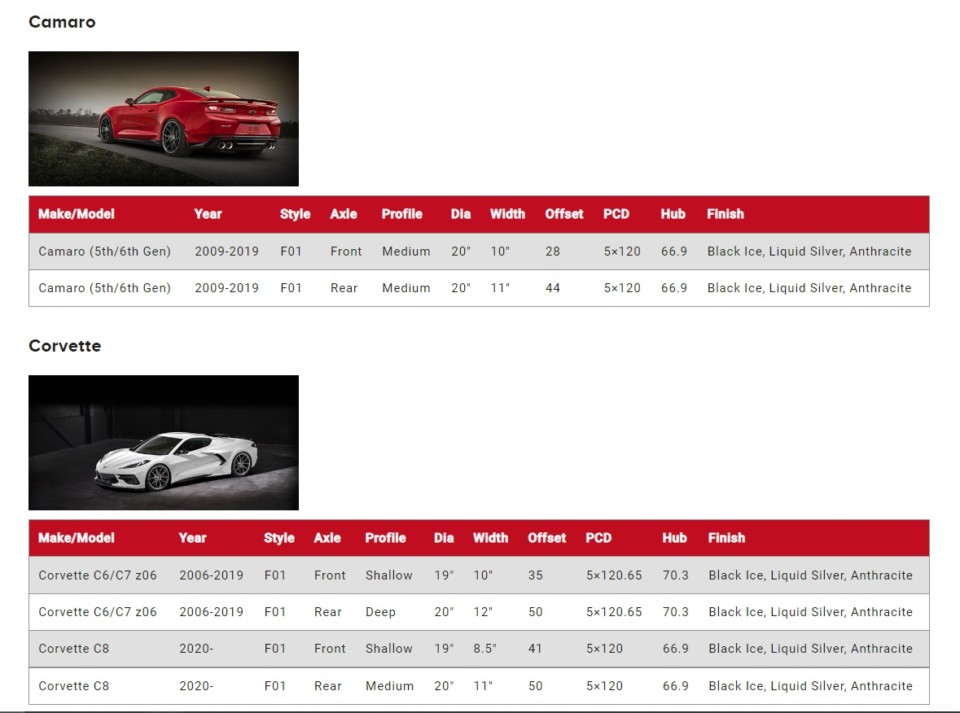Click Style header in Corvette table
Screen dimensions: 960x713
tap(279, 538)
